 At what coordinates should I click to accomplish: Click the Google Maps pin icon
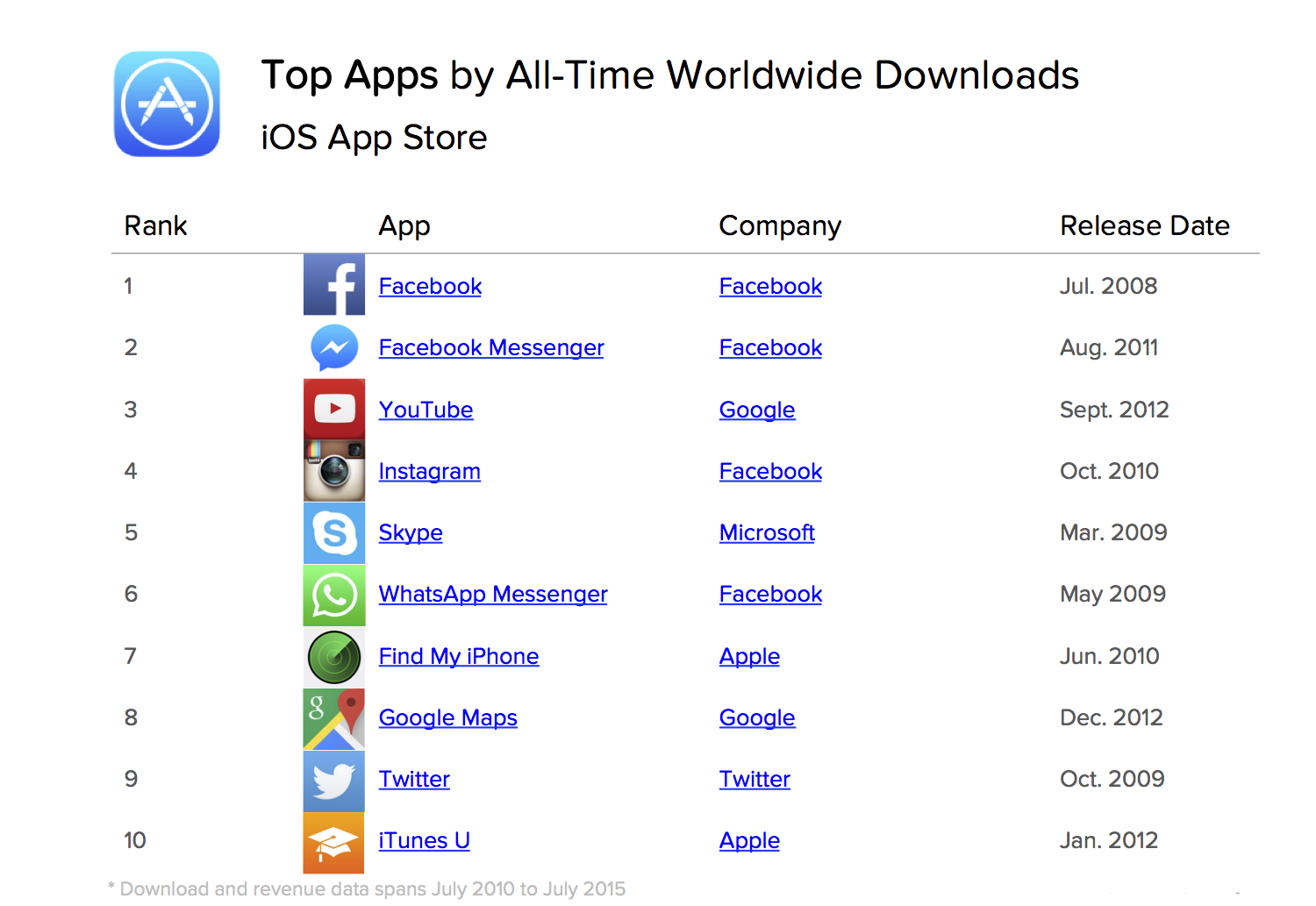click(334, 718)
